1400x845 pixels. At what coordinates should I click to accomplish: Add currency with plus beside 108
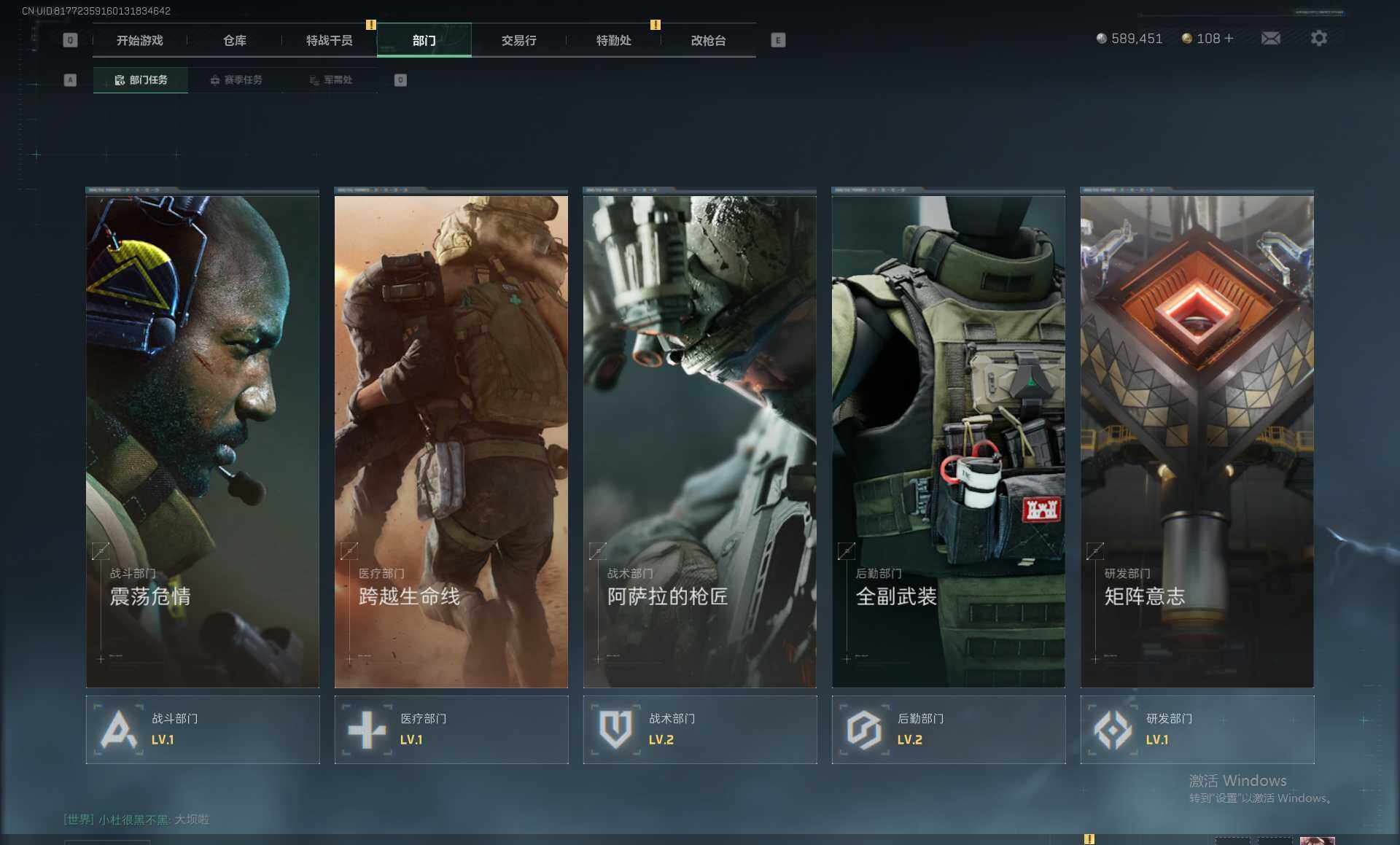[1229, 39]
